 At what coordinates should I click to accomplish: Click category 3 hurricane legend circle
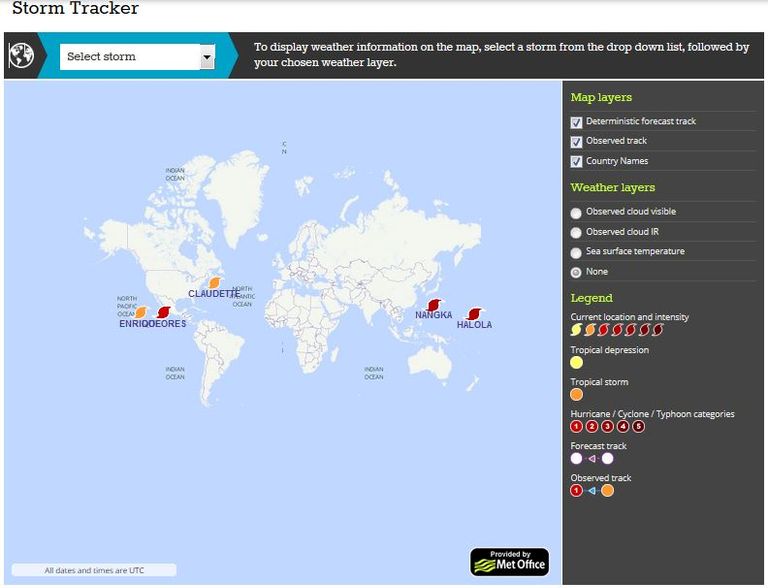[x=607, y=426]
